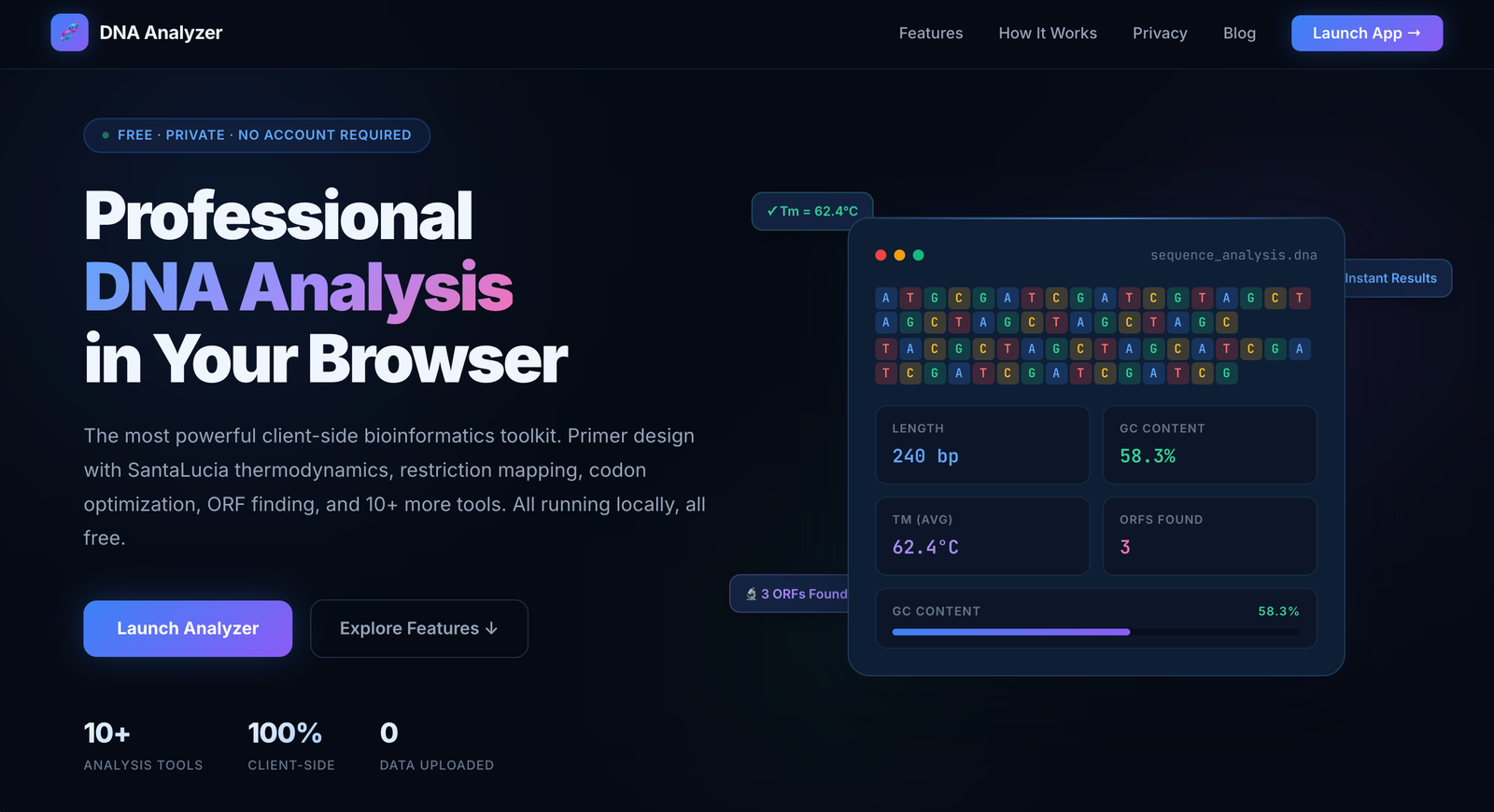Image resolution: width=1494 pixels, height=812 pixels.
Task: Click the "FREE · PRIVATE · NO ACCOUNT REQUIRED" badge
Action: (257, 135)
